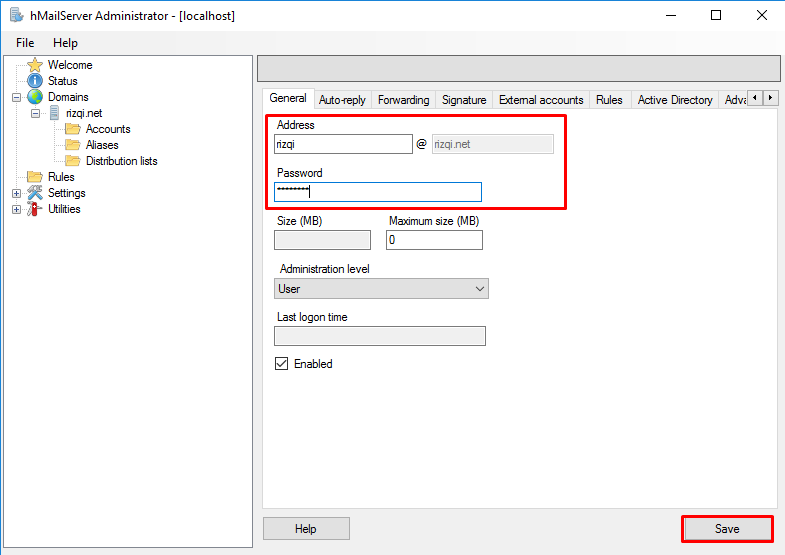Open the Distribution lists node
Viewport: 785px width, 555px height.
tap(122, 161)
